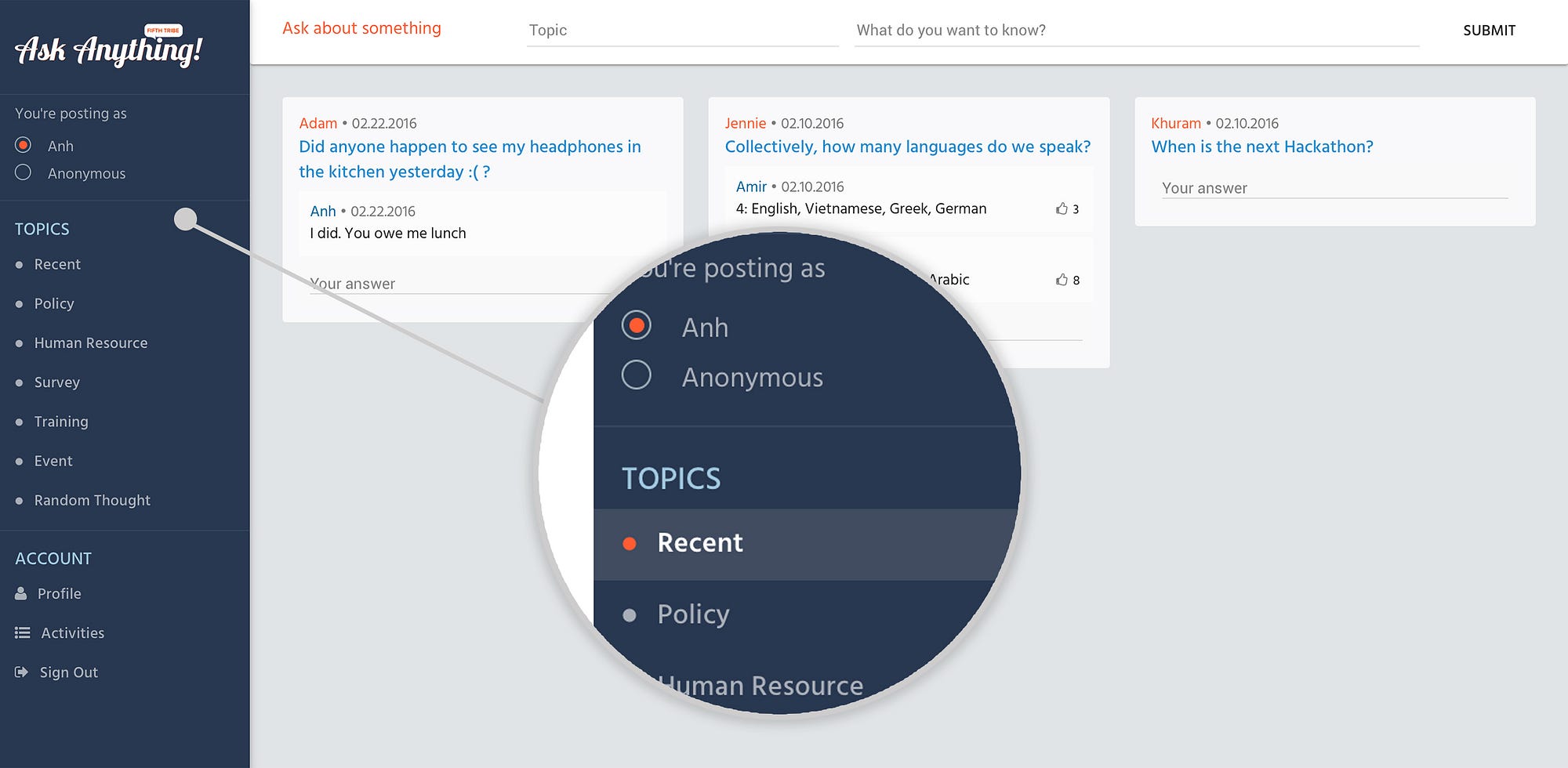This screenshot has height=768, width=1568.
Task: Show the Training topic
Action: coord(61,422)
